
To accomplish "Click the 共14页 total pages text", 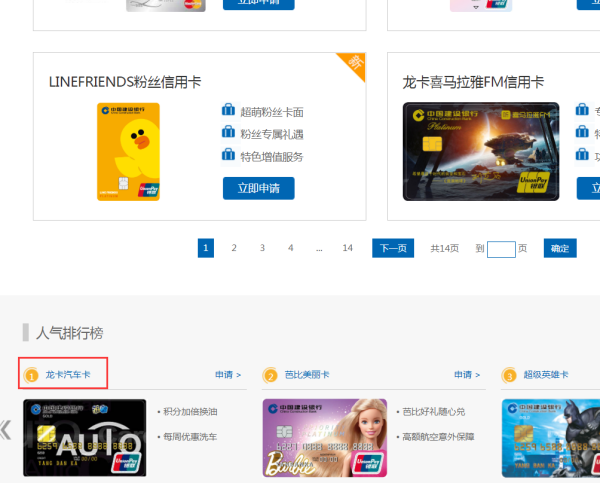I will (445, 248).
